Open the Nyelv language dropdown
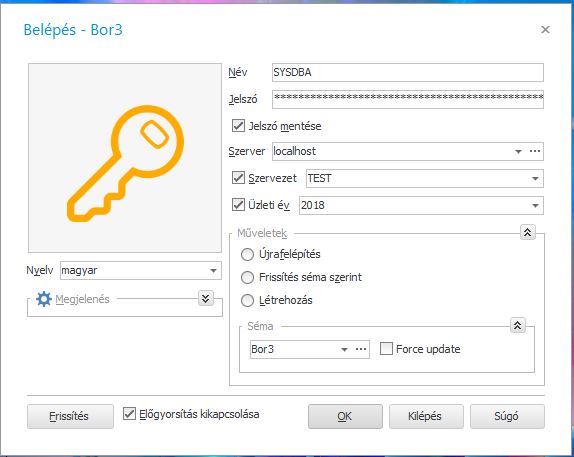574x457 pixels. (213, 271)
